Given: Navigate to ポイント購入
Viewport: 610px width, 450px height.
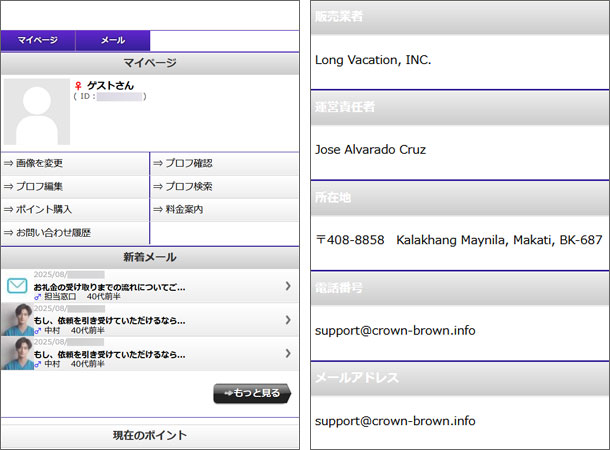Looking at the screenshot, I should point(40,209).
